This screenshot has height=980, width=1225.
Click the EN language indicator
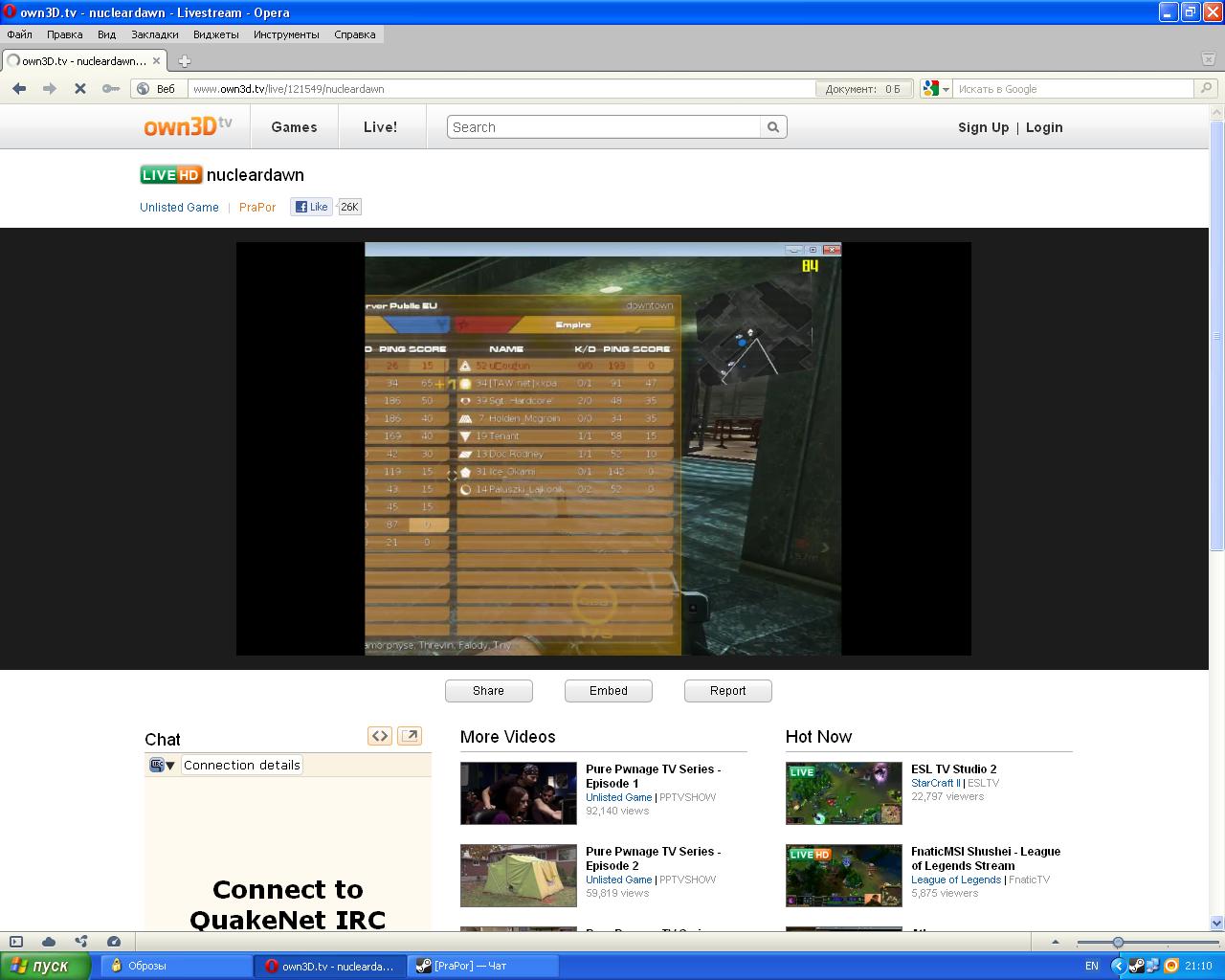[1092, 967]
